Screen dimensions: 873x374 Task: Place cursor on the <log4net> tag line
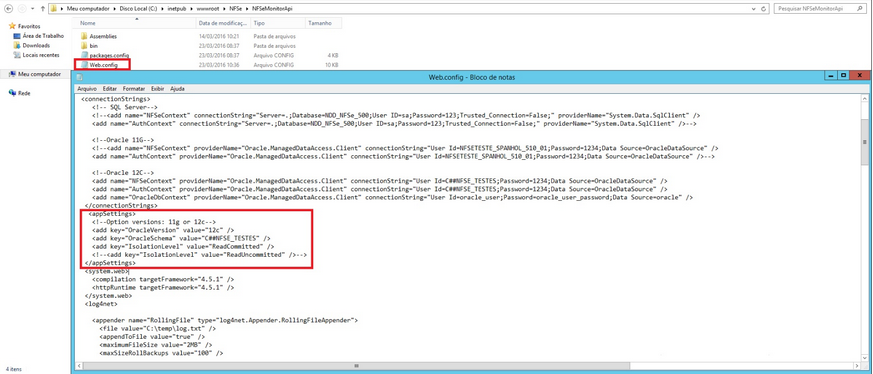100,304
